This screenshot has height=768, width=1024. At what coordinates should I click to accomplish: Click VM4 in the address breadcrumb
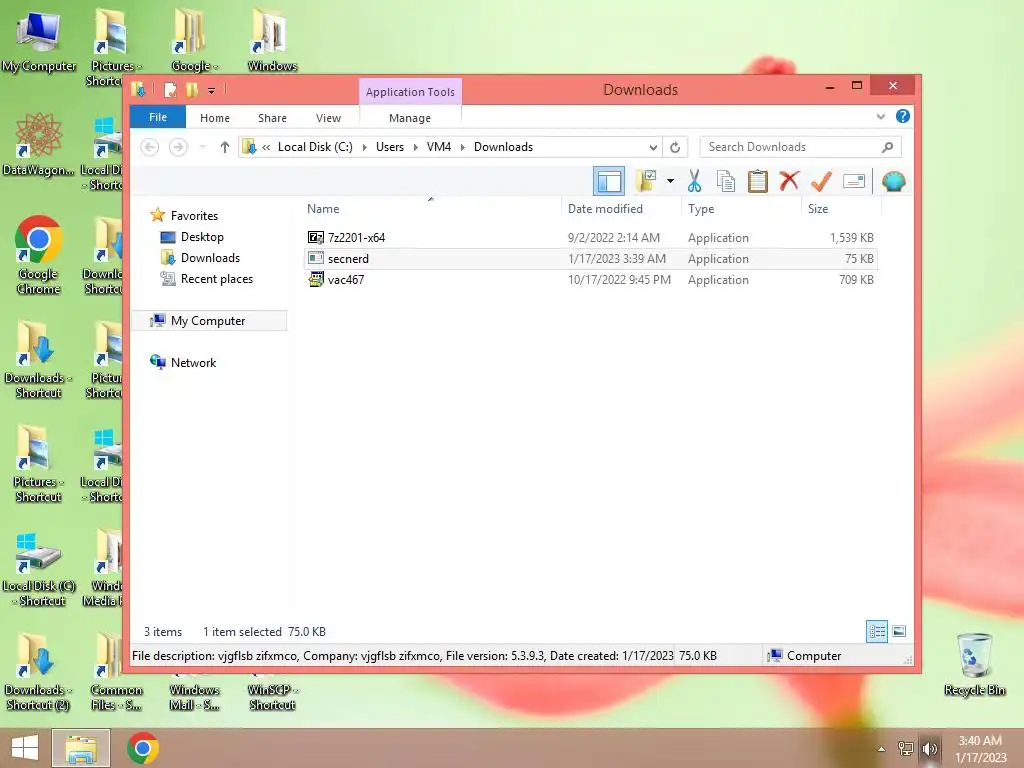(439, 147)
